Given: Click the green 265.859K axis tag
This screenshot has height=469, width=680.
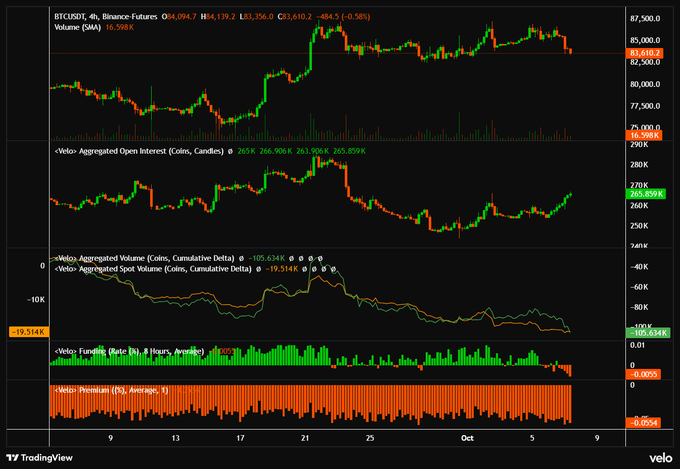Looking at the screenshot, I should tap(645, 194).
